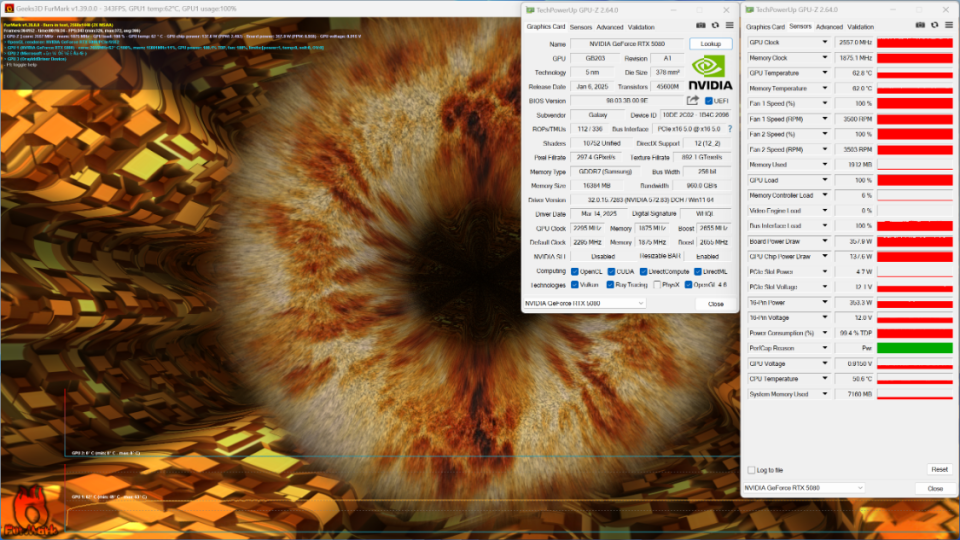This screenshot has height=540, width=960.
Task: Click Video Engine Load 0 % value
Action: pos(855,211)
